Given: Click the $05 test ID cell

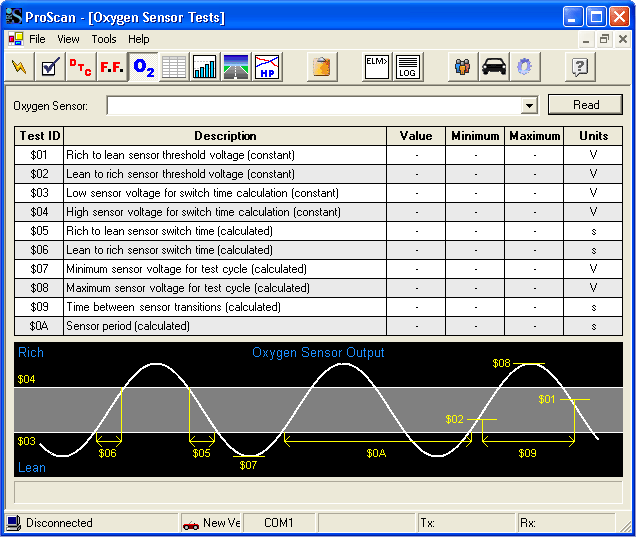Looking at the screenshot, I should (39, 231).
